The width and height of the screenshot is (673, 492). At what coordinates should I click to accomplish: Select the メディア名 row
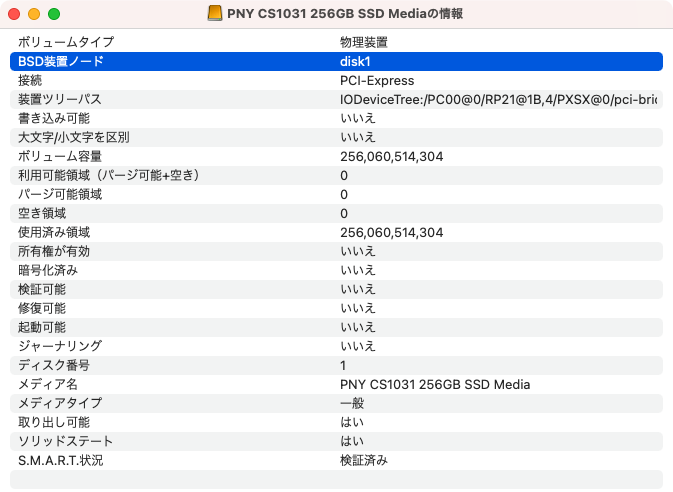point(336,384)
